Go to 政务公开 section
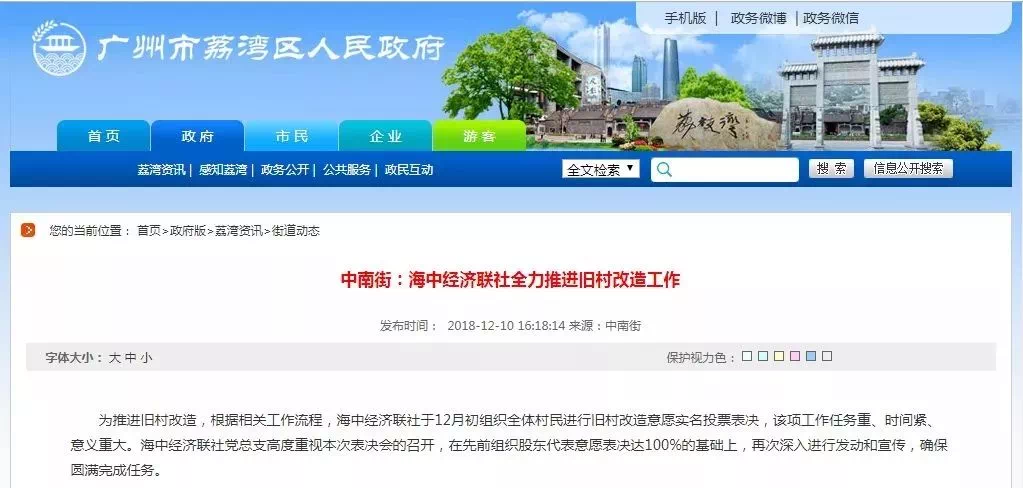 click(285, 170)
